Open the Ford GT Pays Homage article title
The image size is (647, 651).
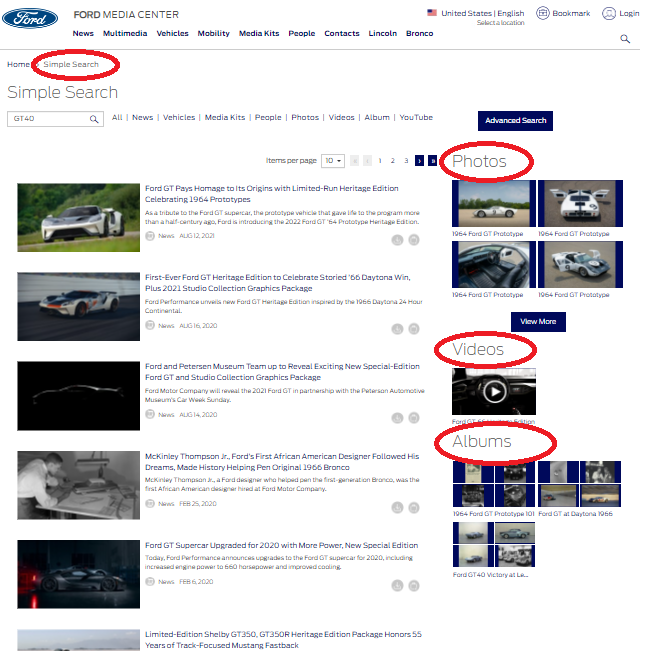coord(271,194)
